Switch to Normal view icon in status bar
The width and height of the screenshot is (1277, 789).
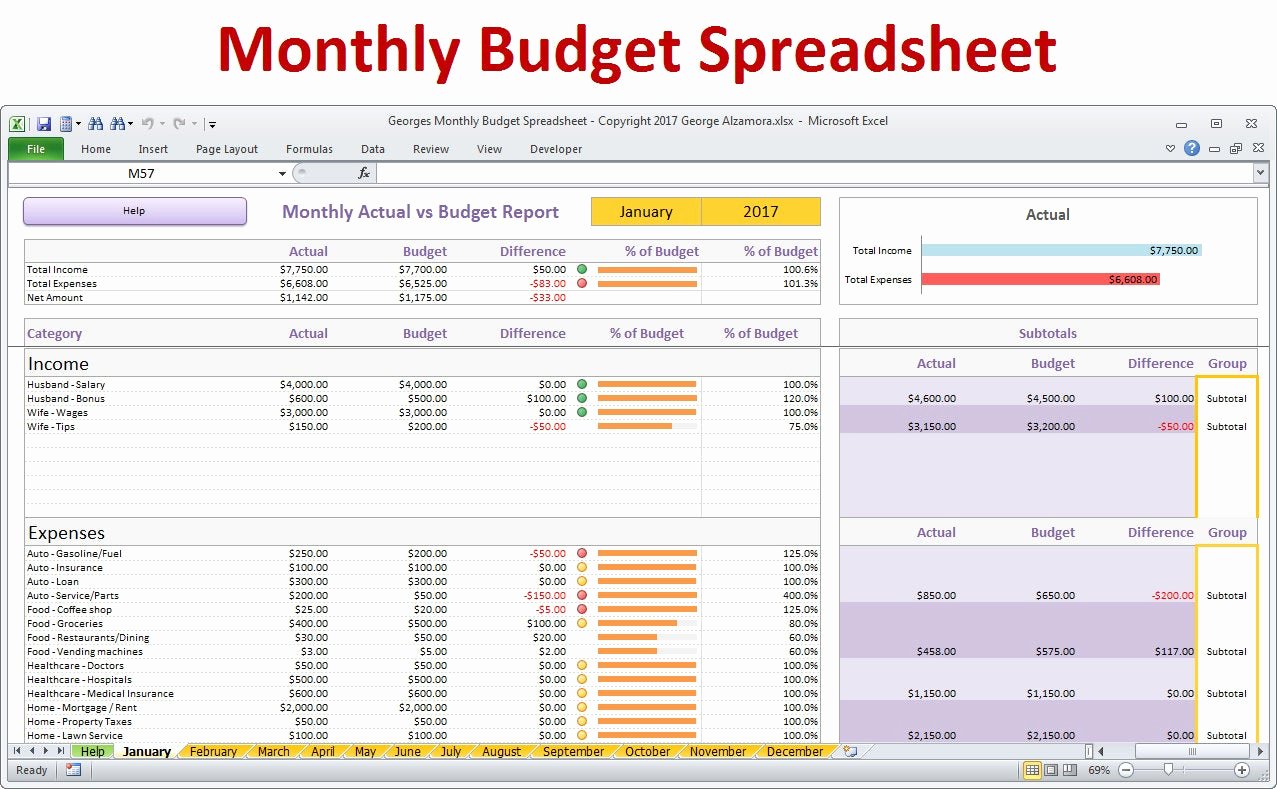coord(1032,770)
